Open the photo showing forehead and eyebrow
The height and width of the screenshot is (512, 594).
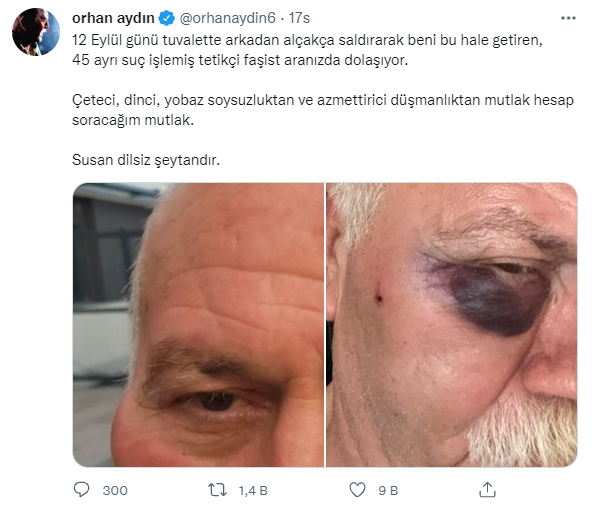pos(198,325)
